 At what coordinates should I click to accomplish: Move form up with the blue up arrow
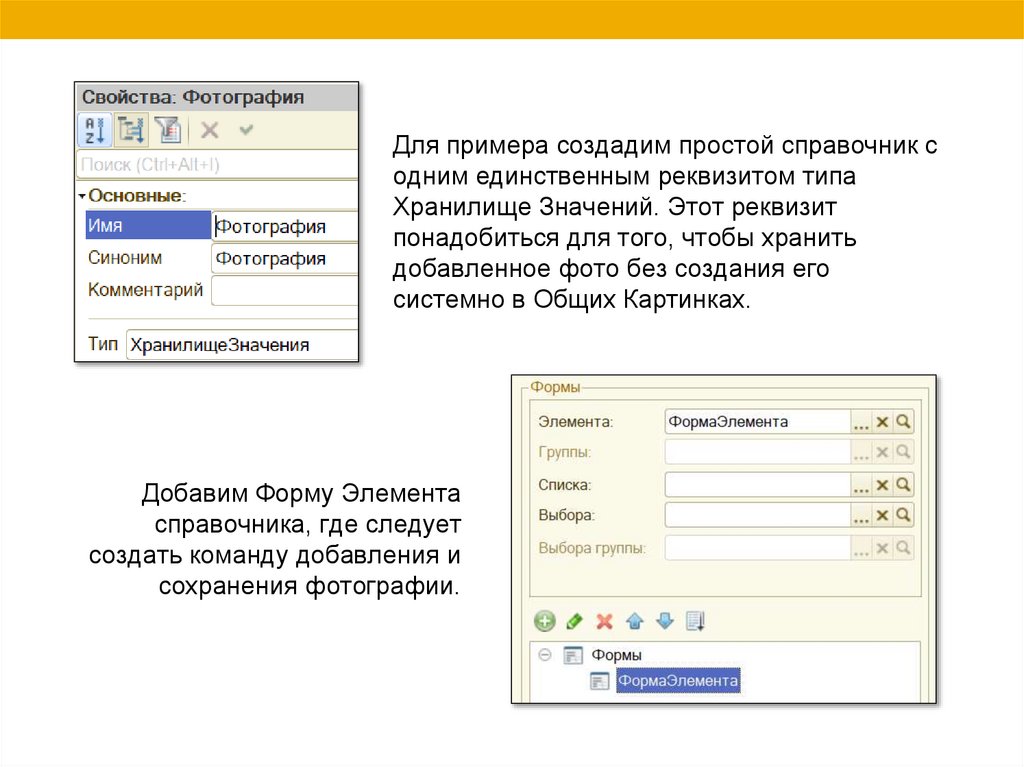click(634, 621)
